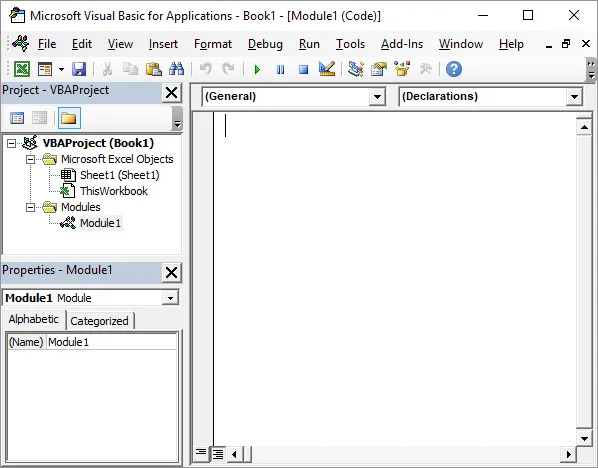This screenshot has height=468, width=598.
Task: Open the Tools menu
Action: click(350, 44)
